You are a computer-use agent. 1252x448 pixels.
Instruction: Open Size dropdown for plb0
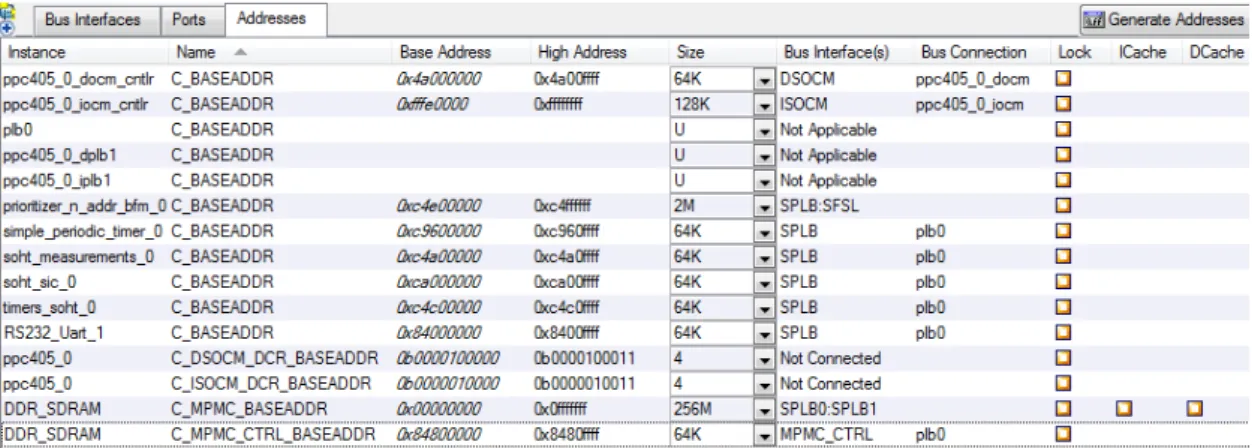click(x=765, y=130)
